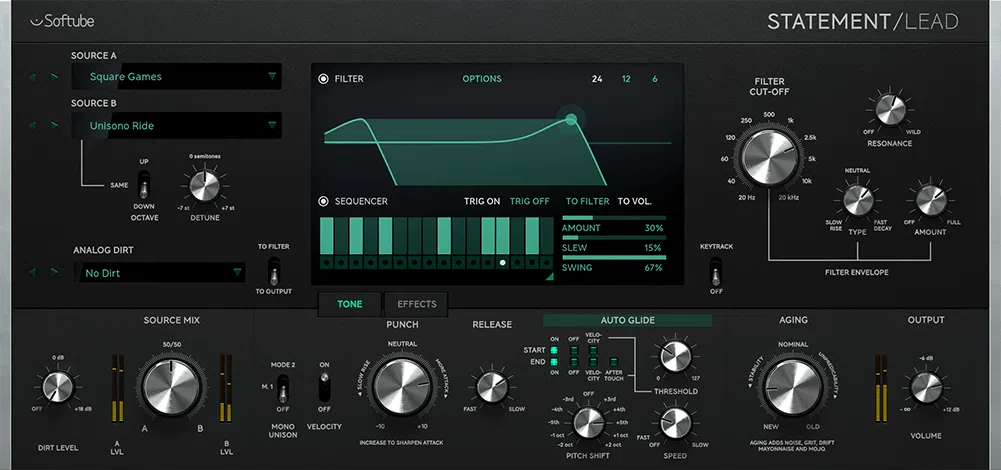The width and height of the screenshot is (1001, 470).
Task: Click the Filter Cut-Off knob
Action: pyautogui.click(x=769, y=158)
